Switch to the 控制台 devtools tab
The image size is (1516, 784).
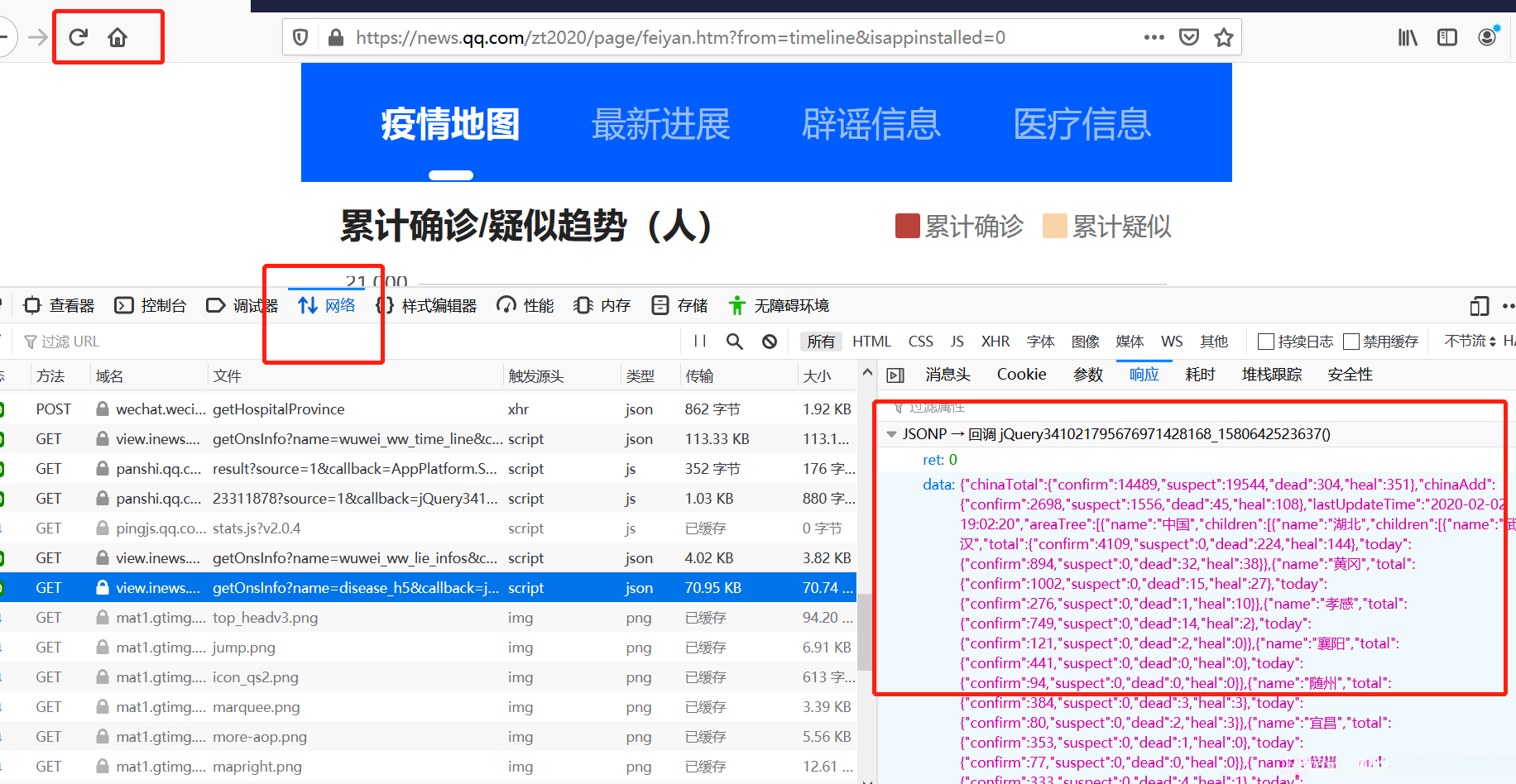click(x=151, y=306)
